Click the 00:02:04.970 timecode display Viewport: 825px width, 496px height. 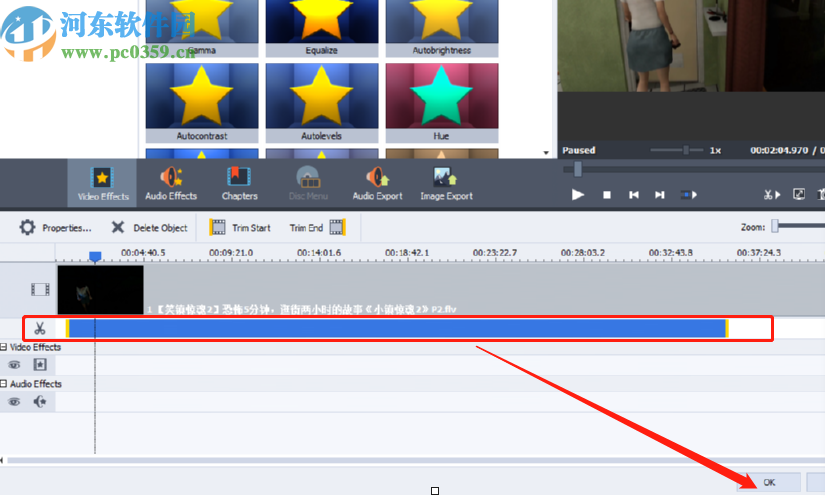779,150
